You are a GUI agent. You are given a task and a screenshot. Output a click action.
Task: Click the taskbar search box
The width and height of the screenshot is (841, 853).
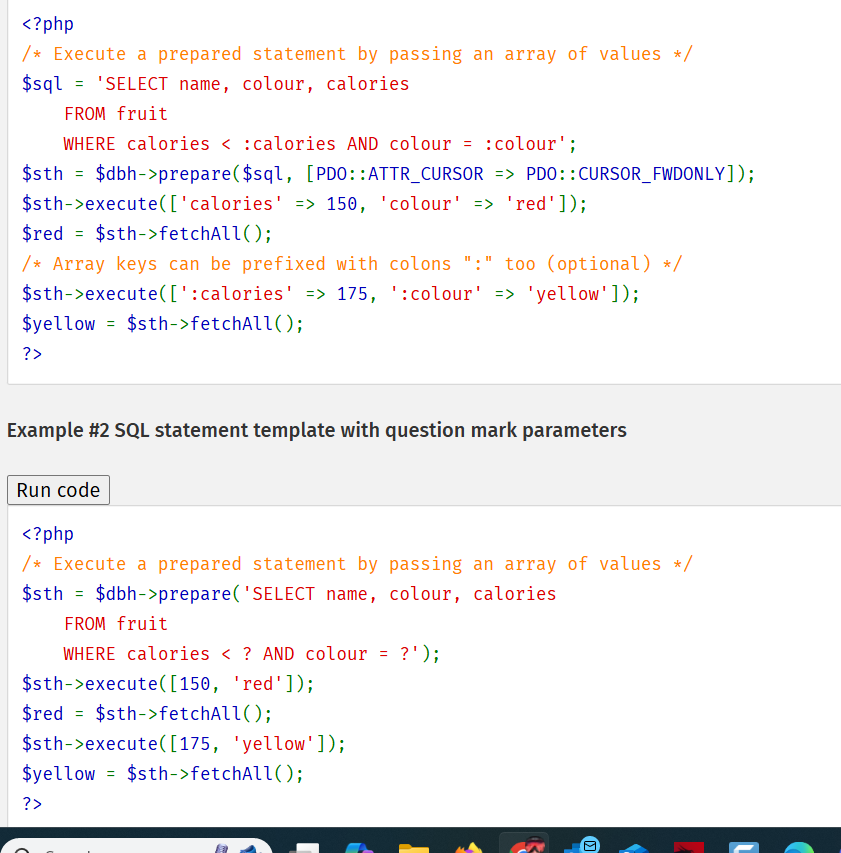(120, 848)
